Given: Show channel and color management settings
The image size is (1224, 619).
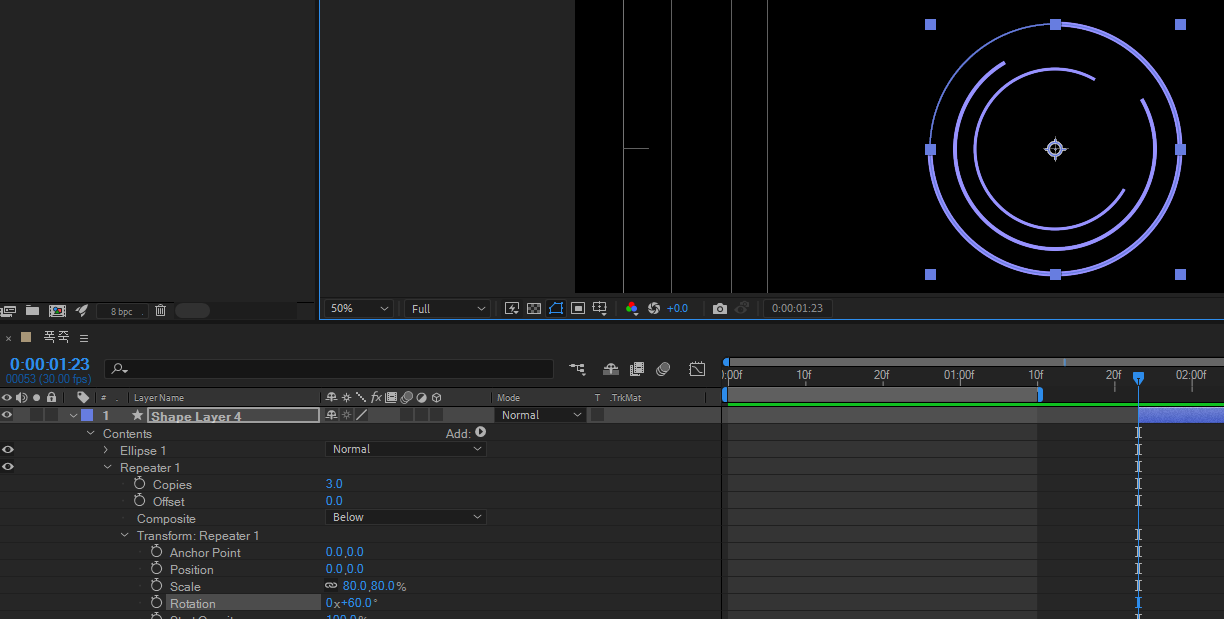Looking at the screenshot, I should tap(632, 309).
